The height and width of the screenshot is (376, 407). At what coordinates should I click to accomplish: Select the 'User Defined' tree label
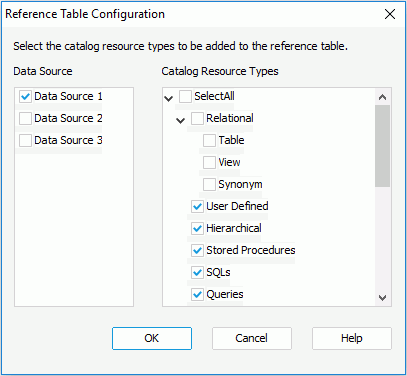click(x=237, y=206)
